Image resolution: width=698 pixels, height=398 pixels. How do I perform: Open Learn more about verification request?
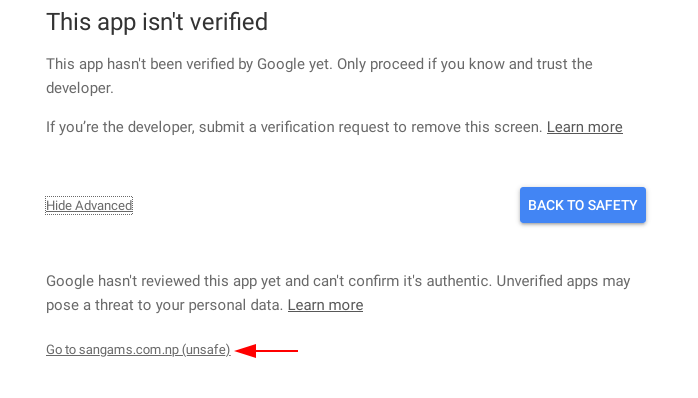pos(584,127)
